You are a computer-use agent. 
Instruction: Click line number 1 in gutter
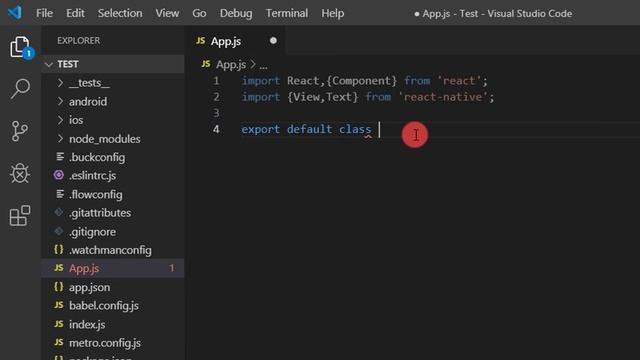click(x=216, y=80)
